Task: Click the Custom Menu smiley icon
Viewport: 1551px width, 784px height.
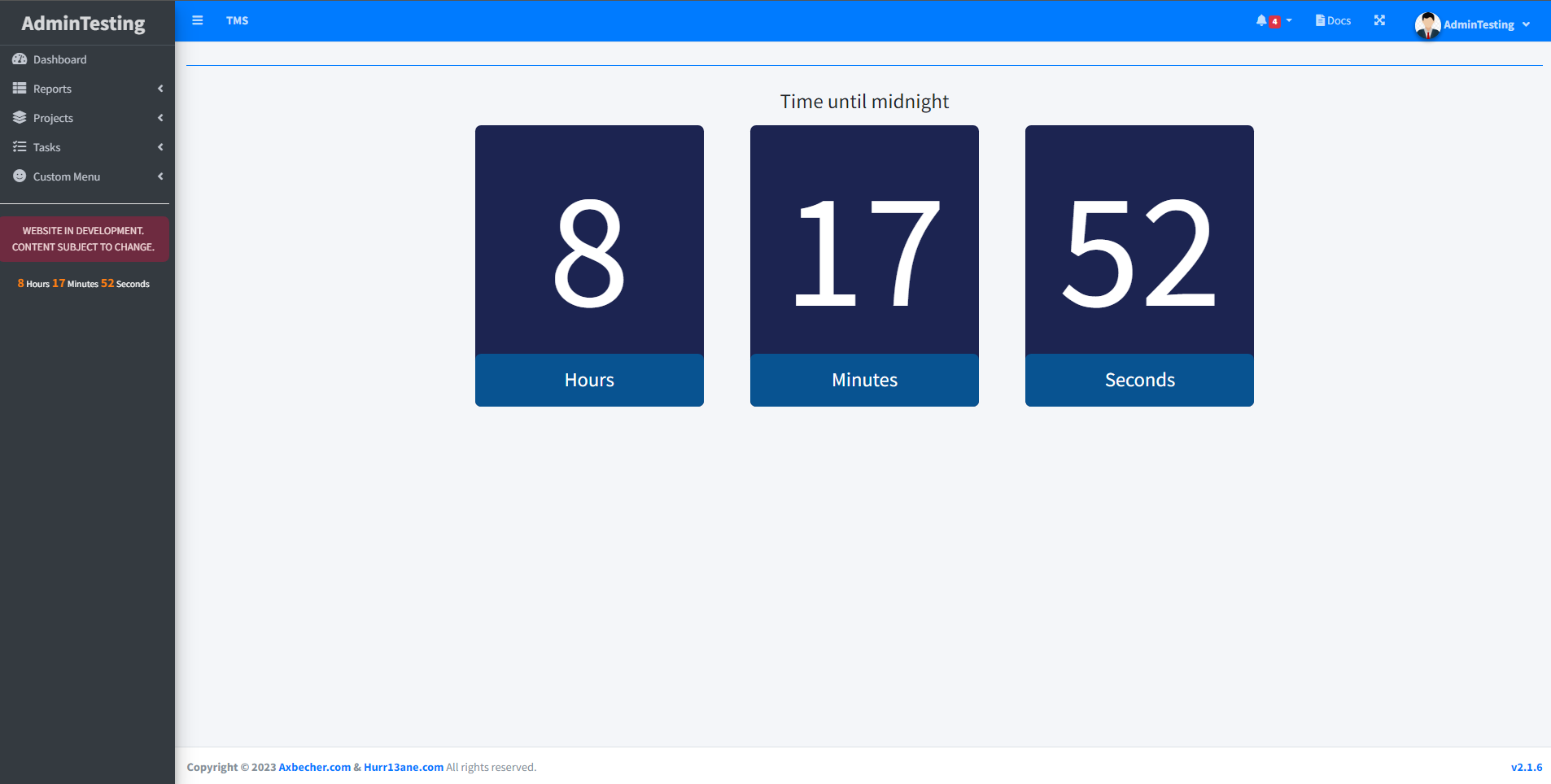Action: pos(20,176)
